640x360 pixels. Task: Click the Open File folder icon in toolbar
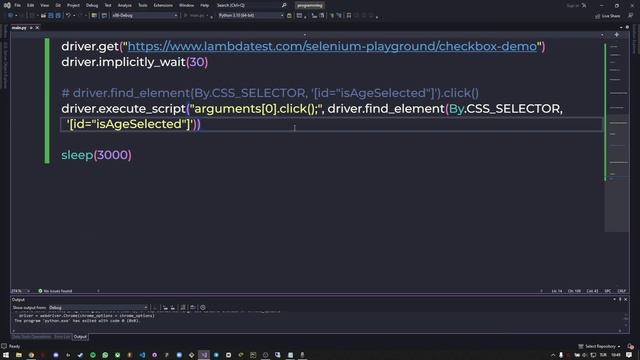[x=43, y=16]
